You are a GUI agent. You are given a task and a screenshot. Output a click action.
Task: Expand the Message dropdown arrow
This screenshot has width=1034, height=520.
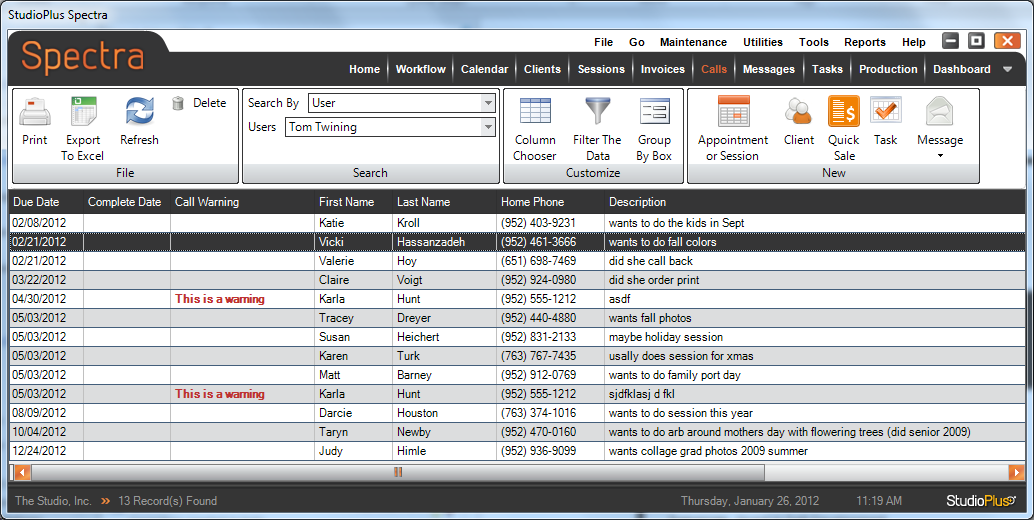click(x=940, y=156)
